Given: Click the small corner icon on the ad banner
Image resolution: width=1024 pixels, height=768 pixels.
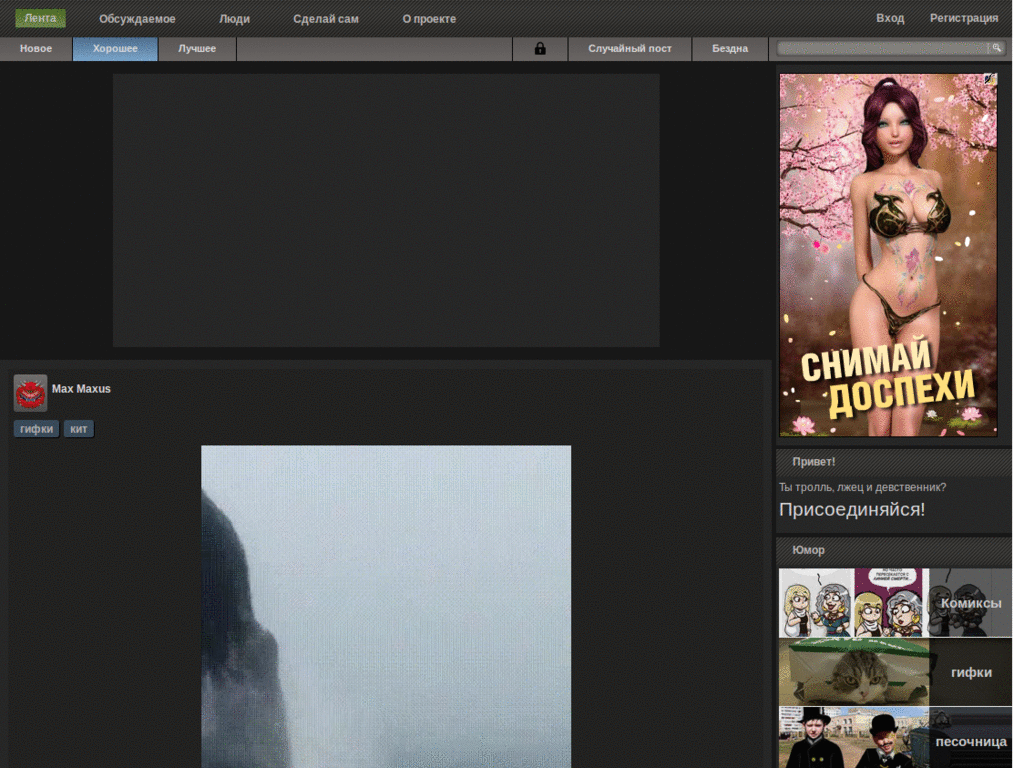Looking at the screenshot, I should tap(989, 79).
